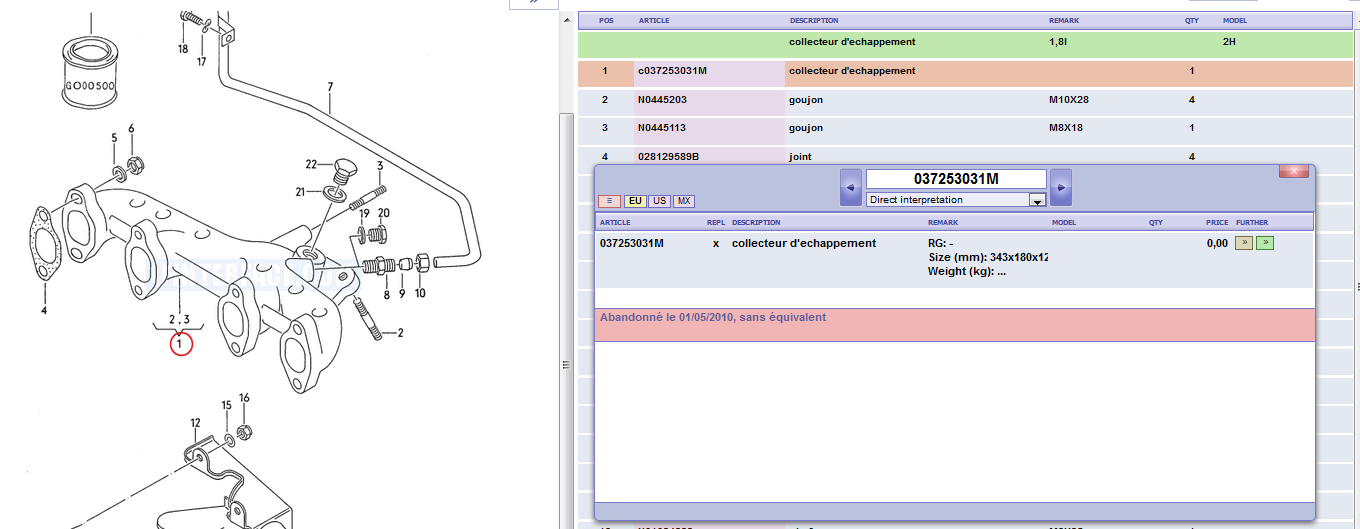Click the red list icon beside EU

pyautogui.click(x=609, y=201)
